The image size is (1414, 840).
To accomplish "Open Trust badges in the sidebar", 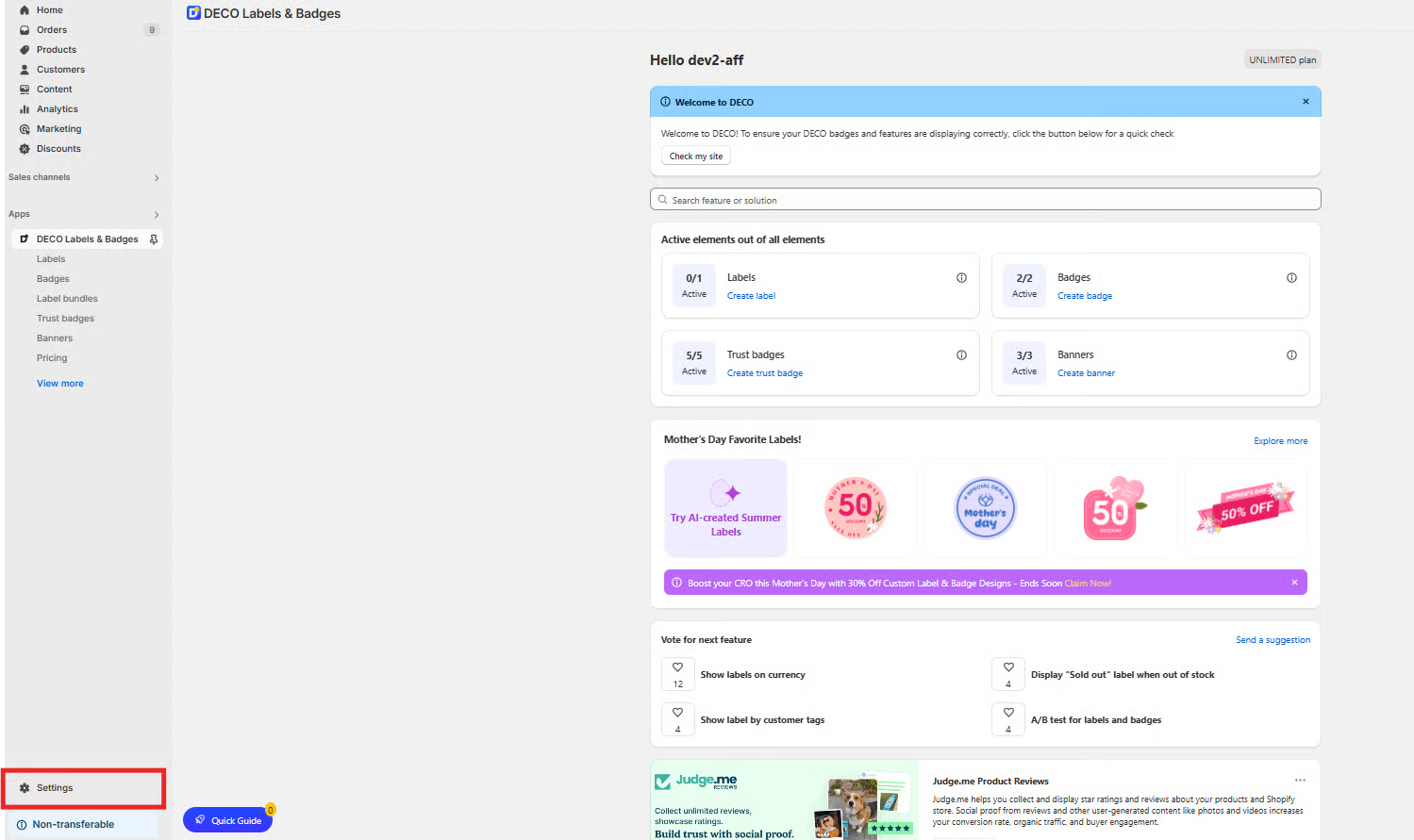I will tap(65, 319).
